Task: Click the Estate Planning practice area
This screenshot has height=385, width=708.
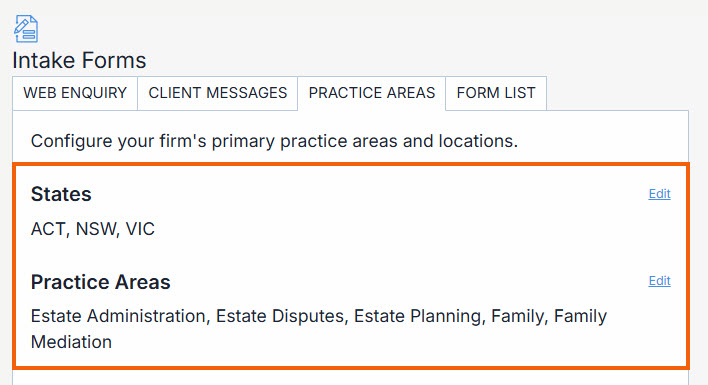Action: pos(417,316)
